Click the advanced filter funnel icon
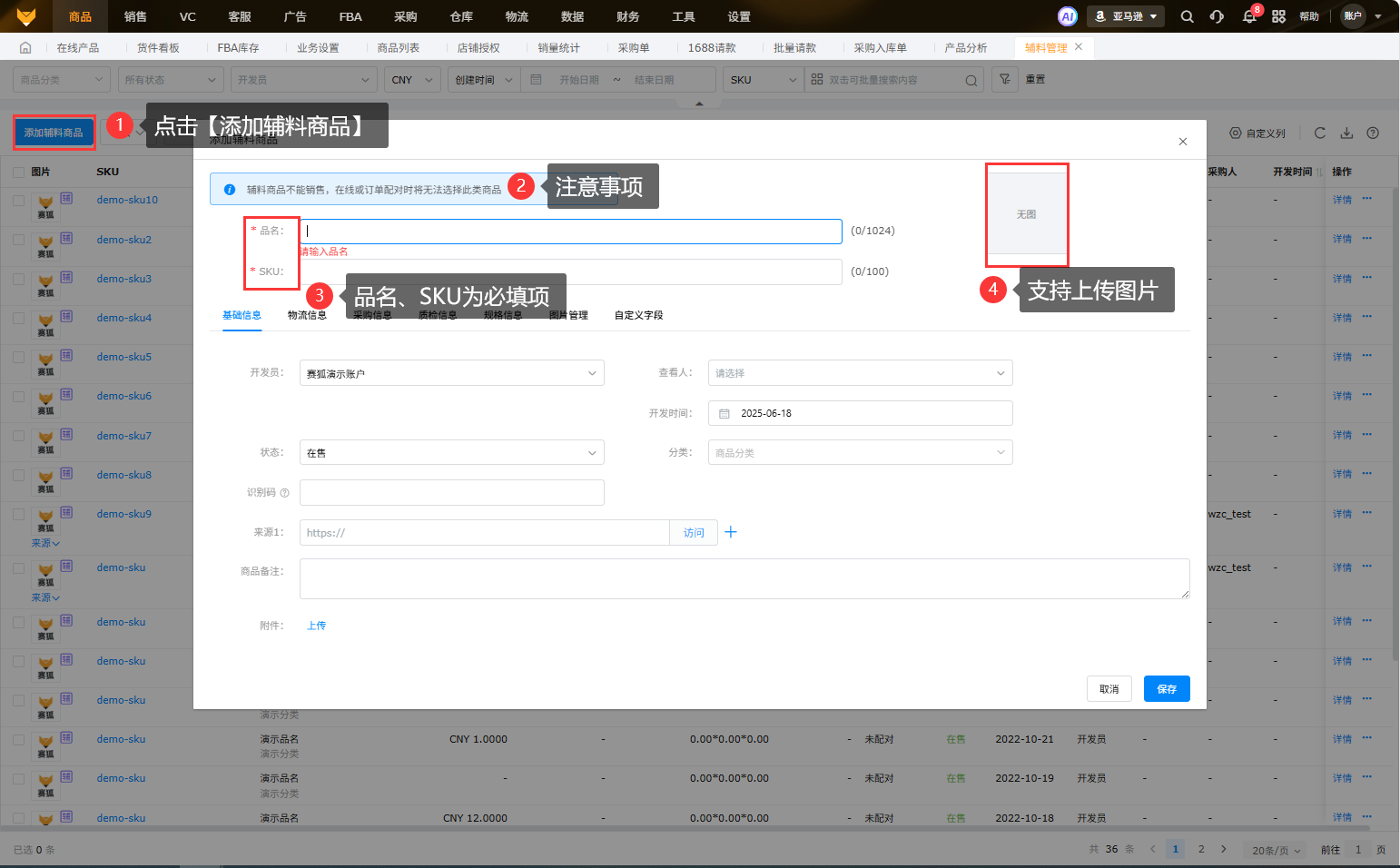This screenshot has height=868, width=1400. [1005, 80]
